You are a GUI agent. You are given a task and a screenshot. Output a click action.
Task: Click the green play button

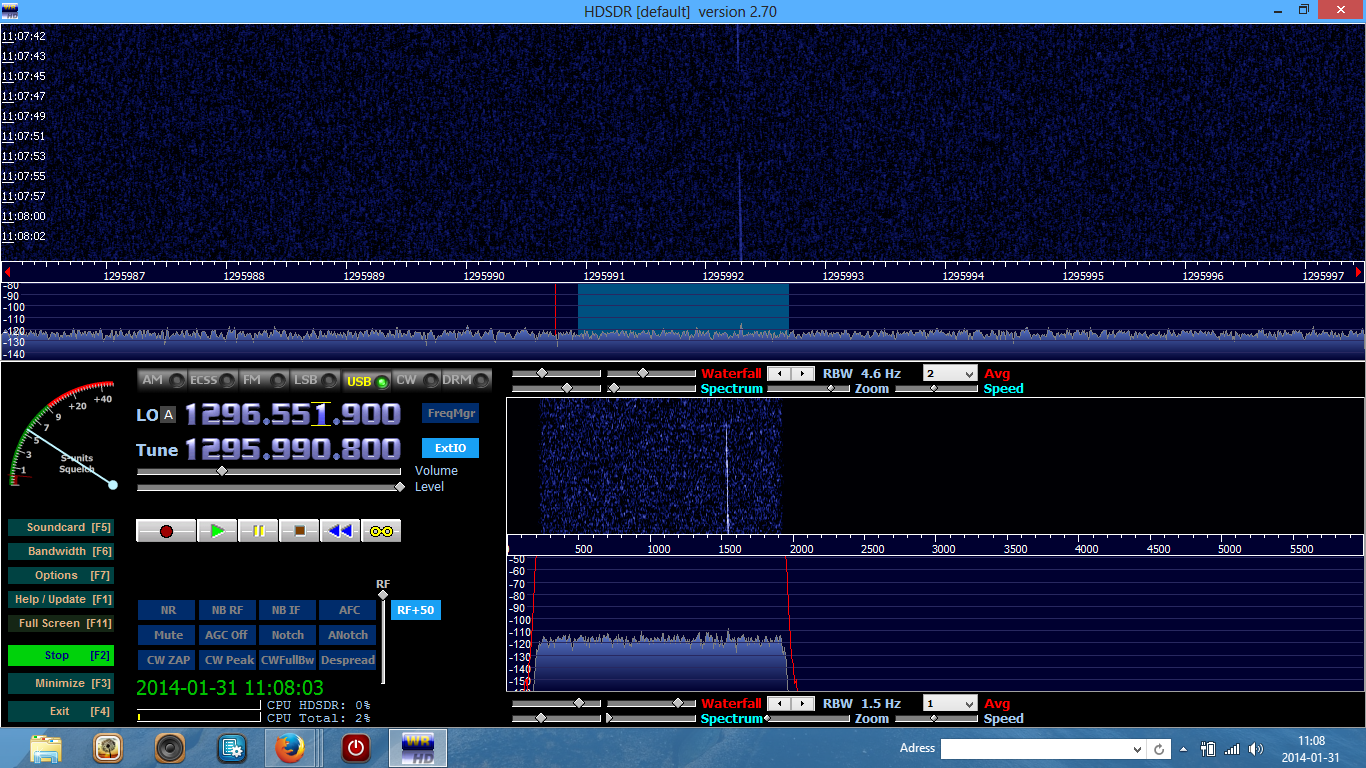(217, 531)
